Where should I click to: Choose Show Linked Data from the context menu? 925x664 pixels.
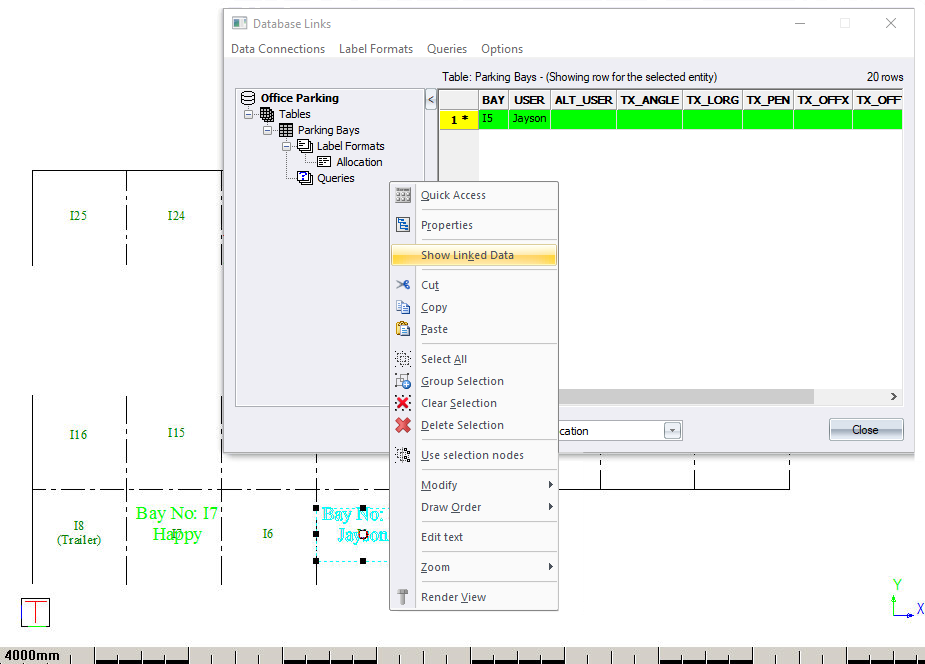pyautogui.click(x=467, y=255)
